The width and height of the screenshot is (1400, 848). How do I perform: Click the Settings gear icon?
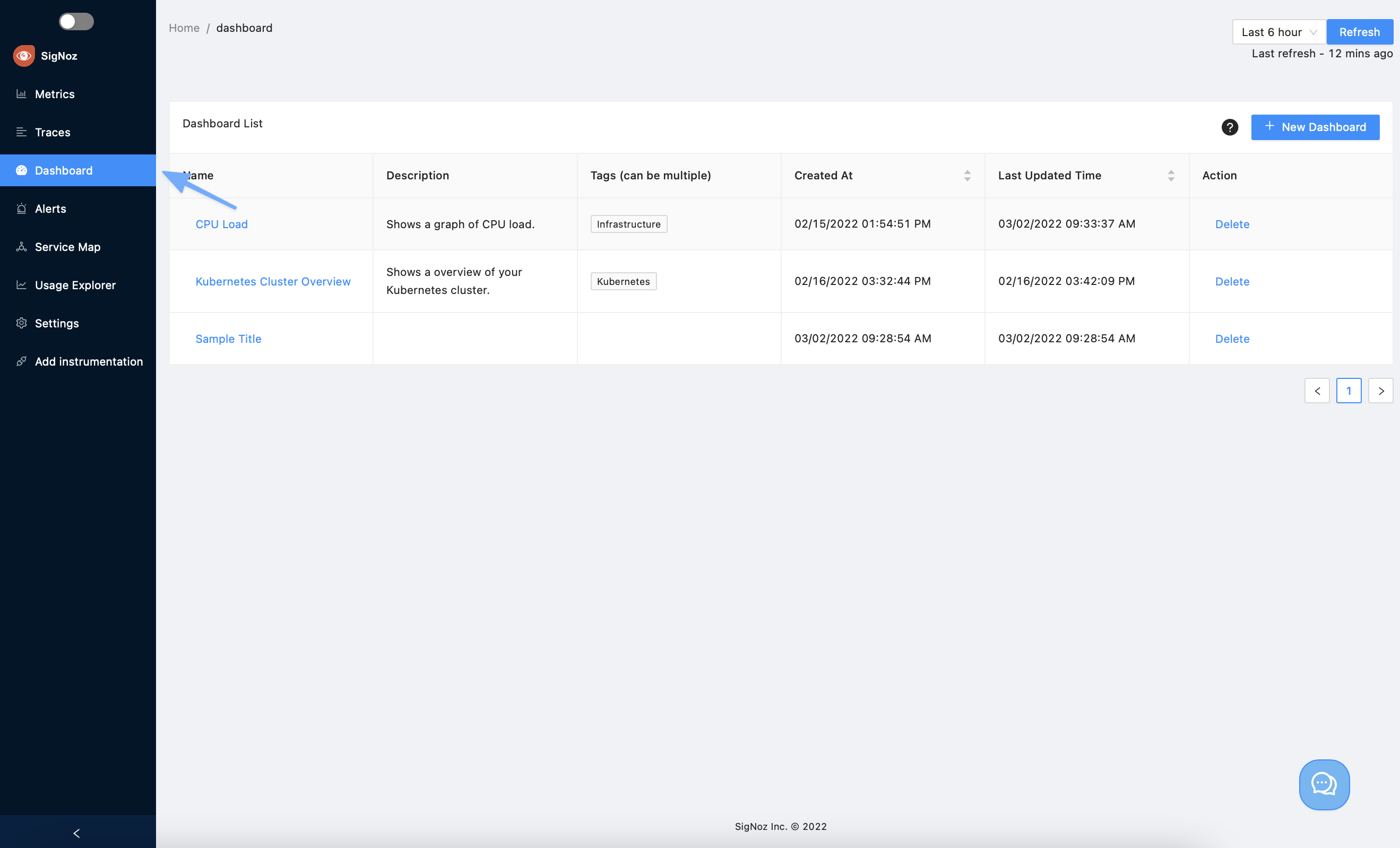(x=22, y=323)
